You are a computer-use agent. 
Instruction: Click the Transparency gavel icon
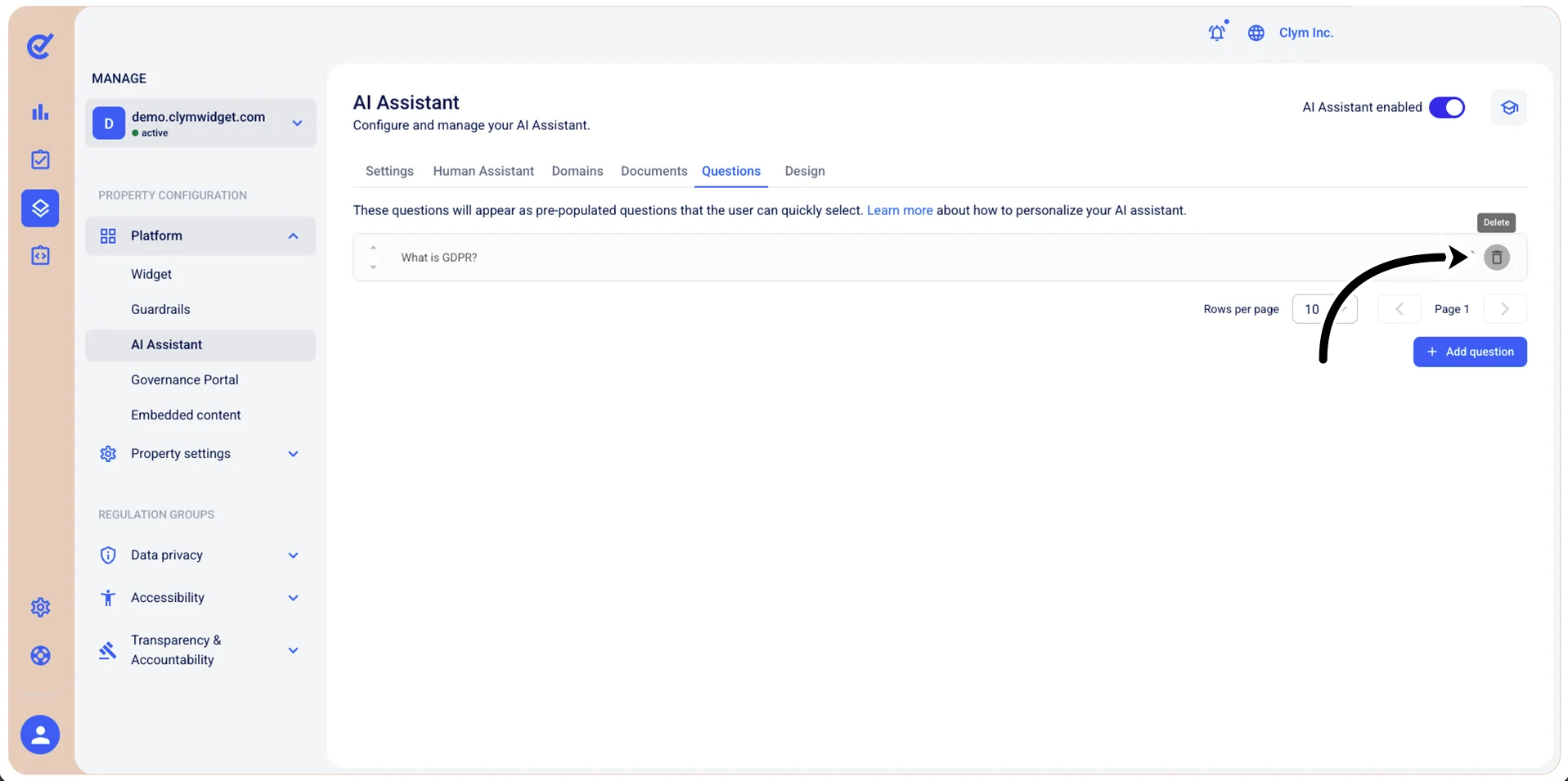coord(108,650)
